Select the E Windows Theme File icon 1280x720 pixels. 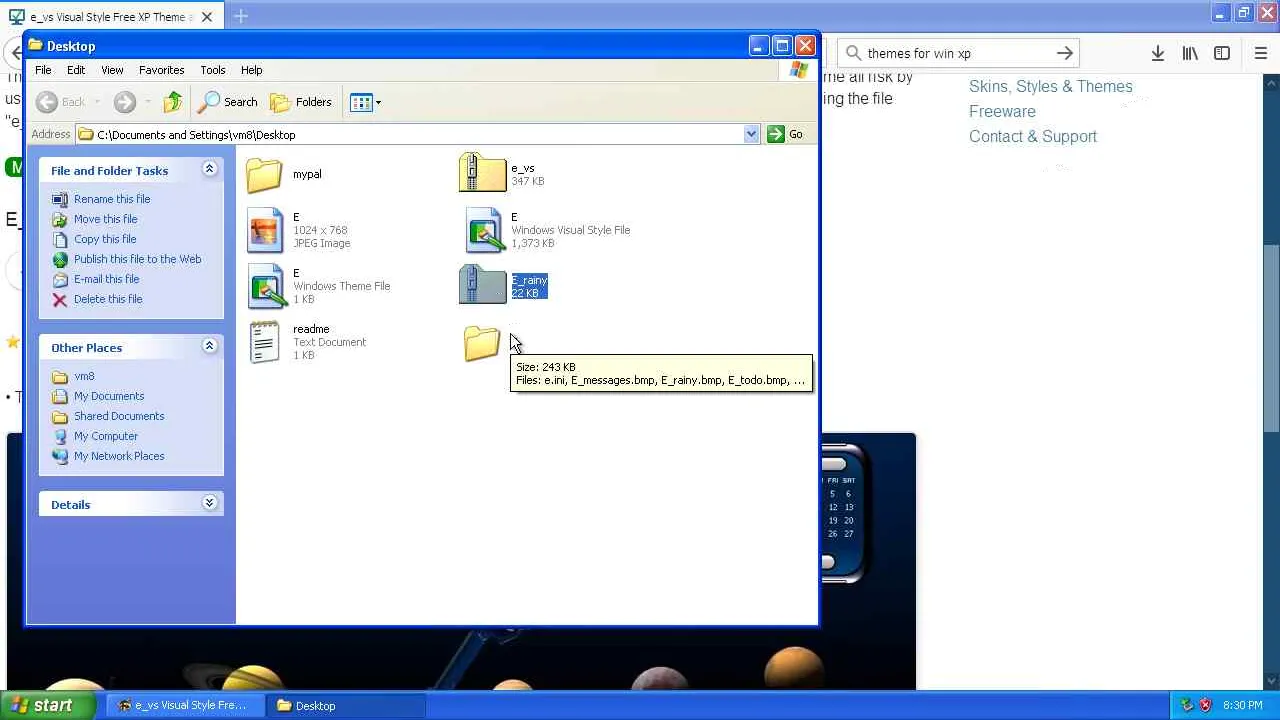coord(265,286)
